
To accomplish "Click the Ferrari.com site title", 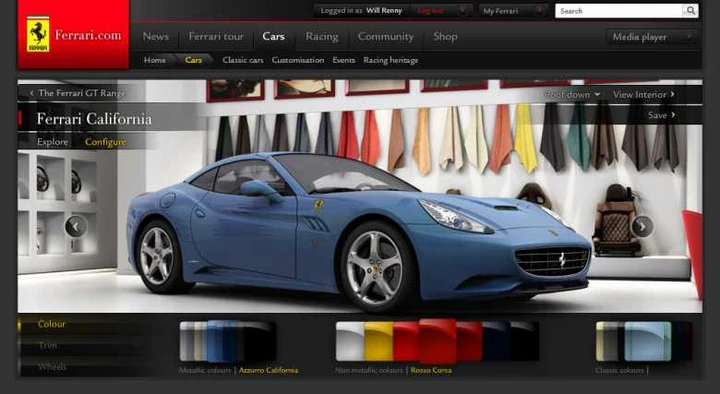I will (x=88, y=35).
